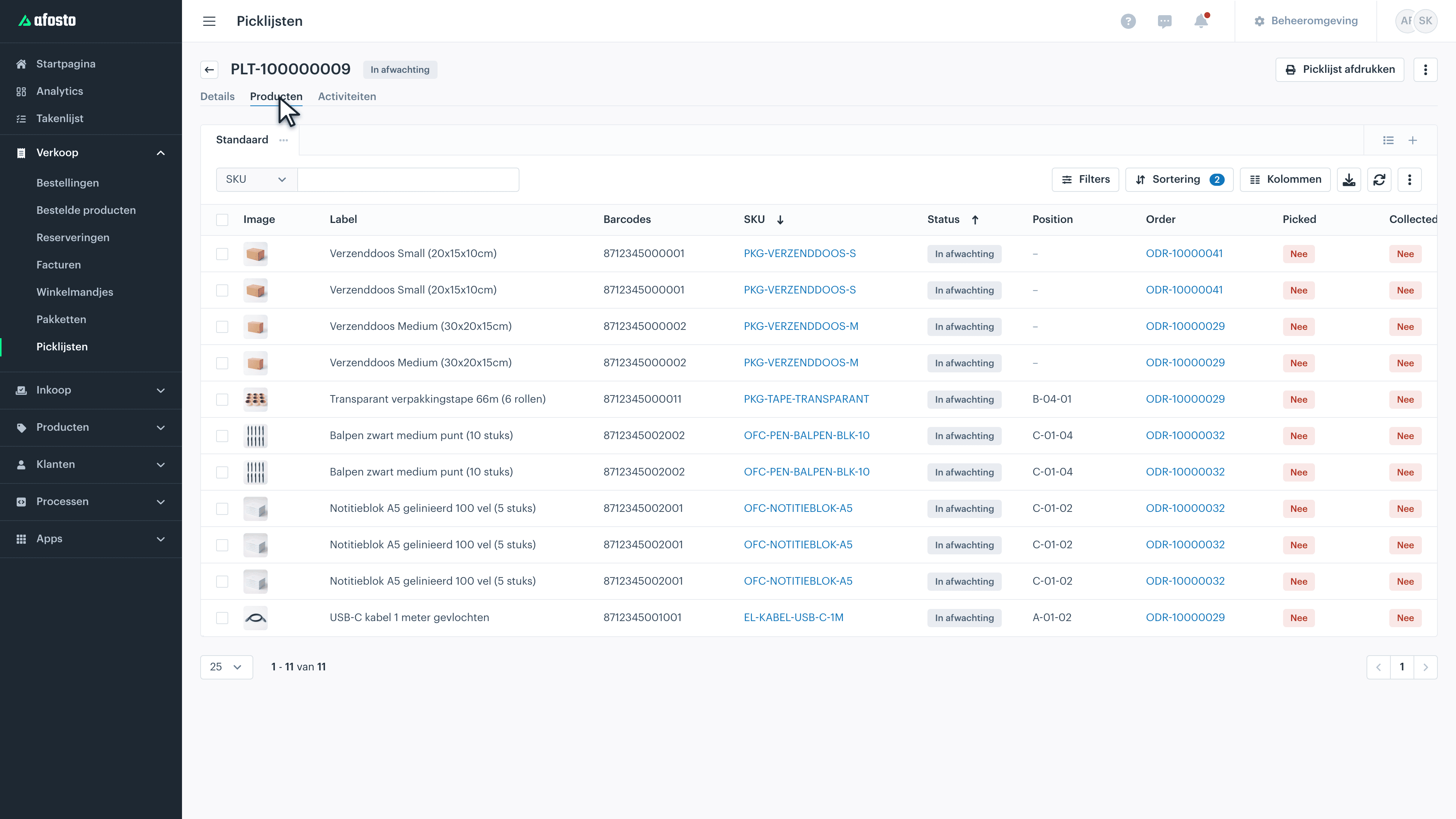
Task: Download the table via the export icon
Action: click(x=1349, y=180)
